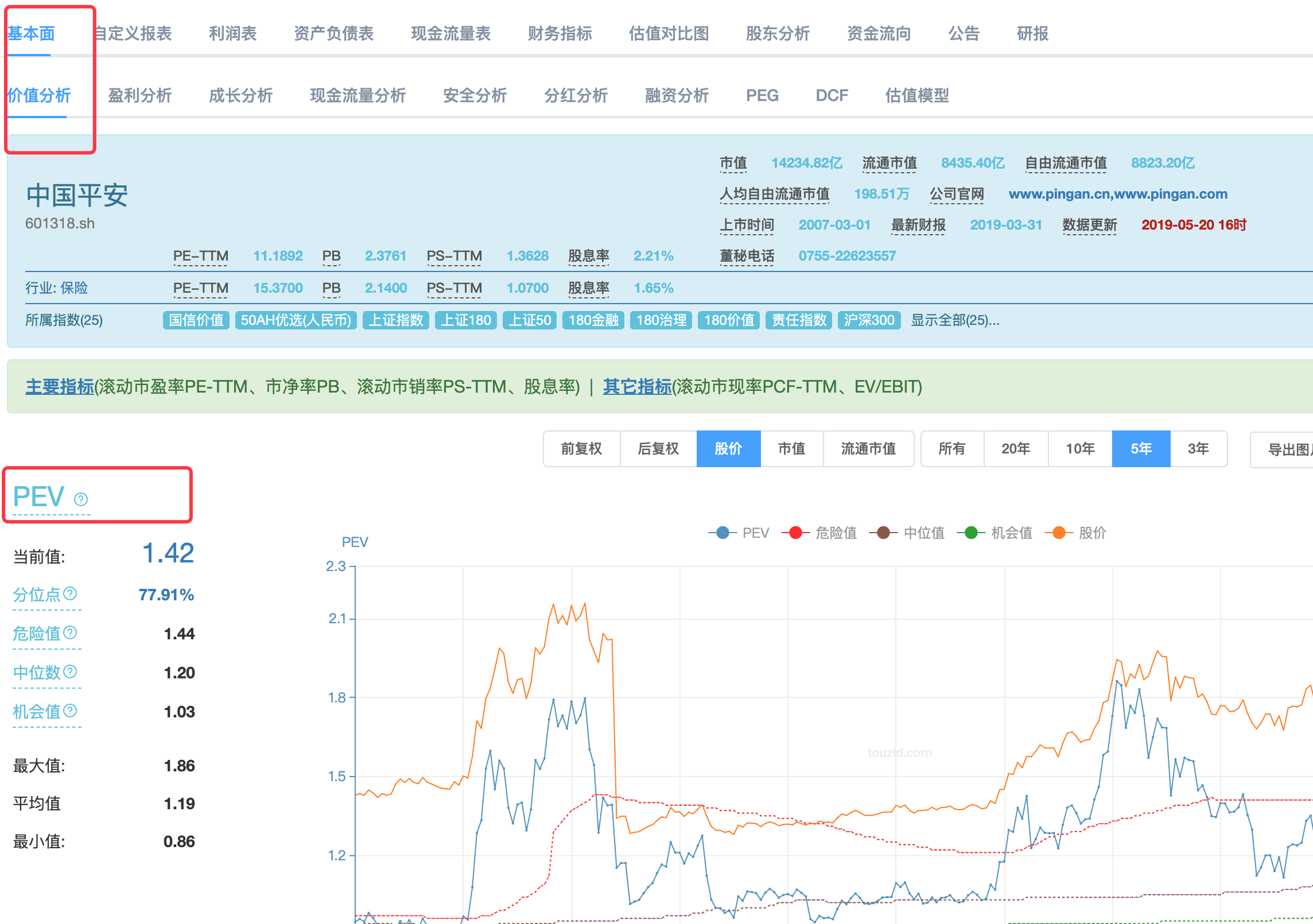1313x924 pixels.
Task: Open the 现金流量表 tab
Action: point(450,33)
